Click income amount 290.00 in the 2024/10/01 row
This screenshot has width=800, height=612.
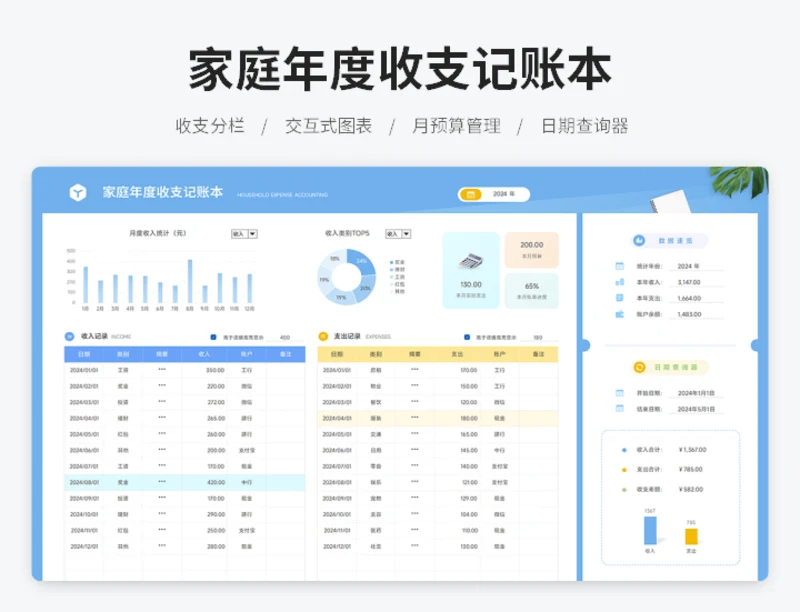tap(216, 514)
